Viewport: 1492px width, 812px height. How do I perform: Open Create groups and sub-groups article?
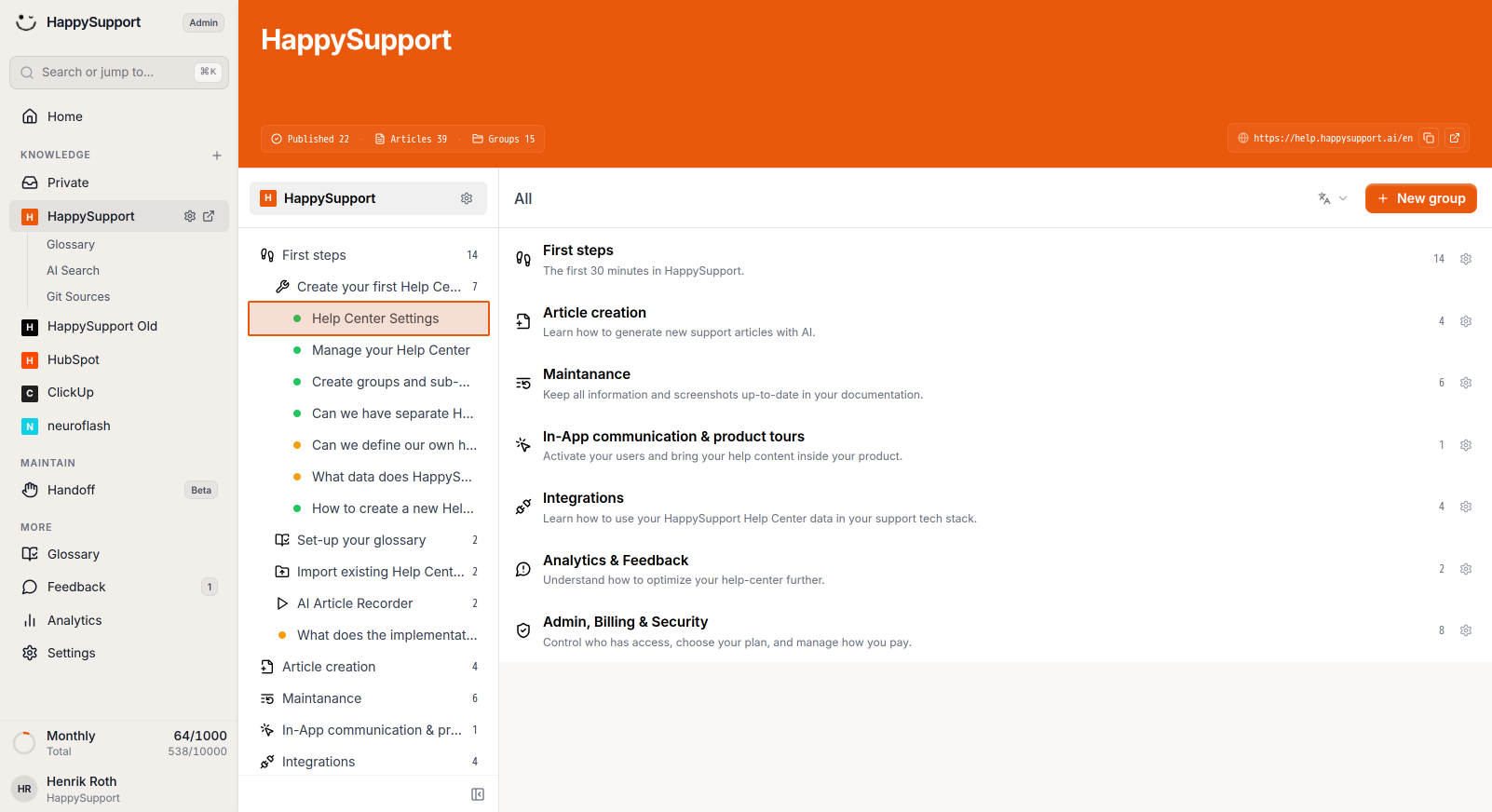369,382
